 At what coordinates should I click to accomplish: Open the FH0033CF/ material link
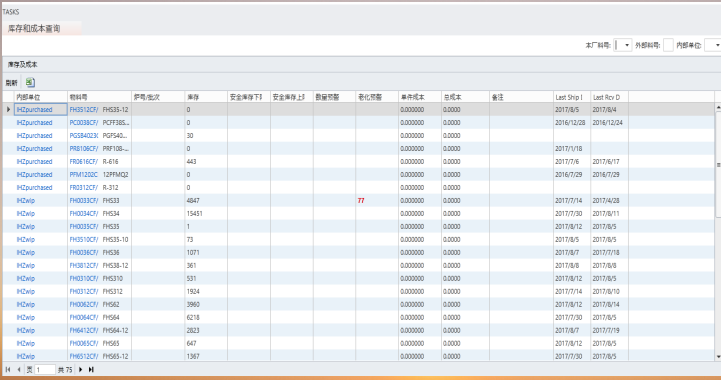coord(84,201)
